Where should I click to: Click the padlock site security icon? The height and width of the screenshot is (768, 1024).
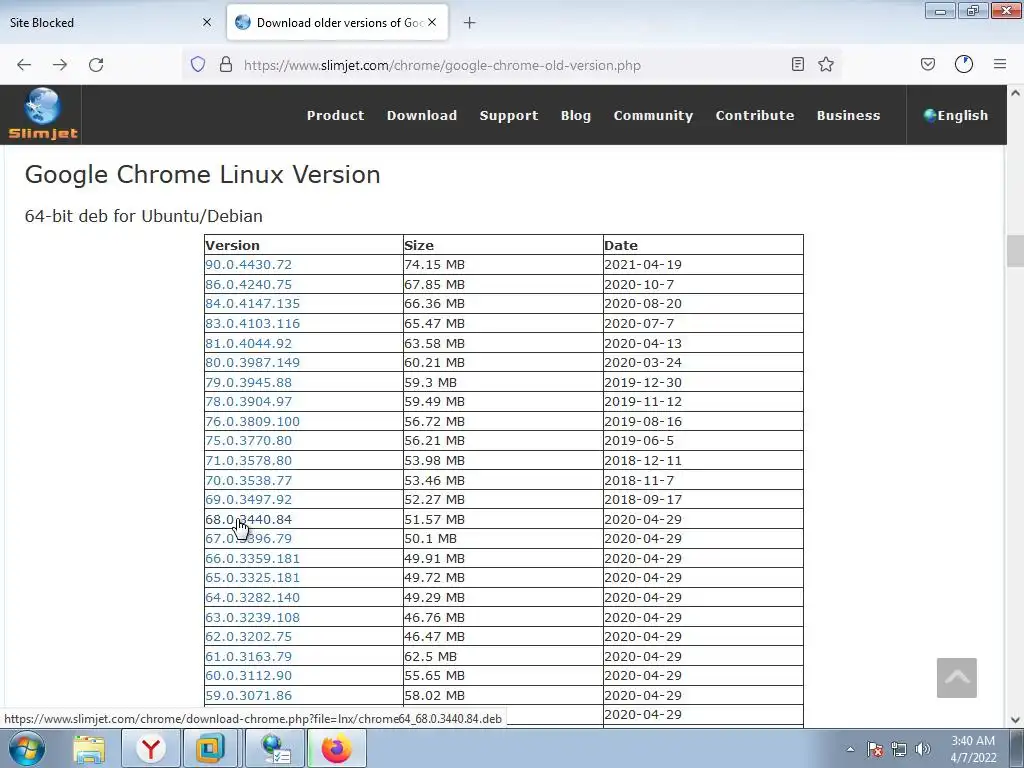point(226,64)
